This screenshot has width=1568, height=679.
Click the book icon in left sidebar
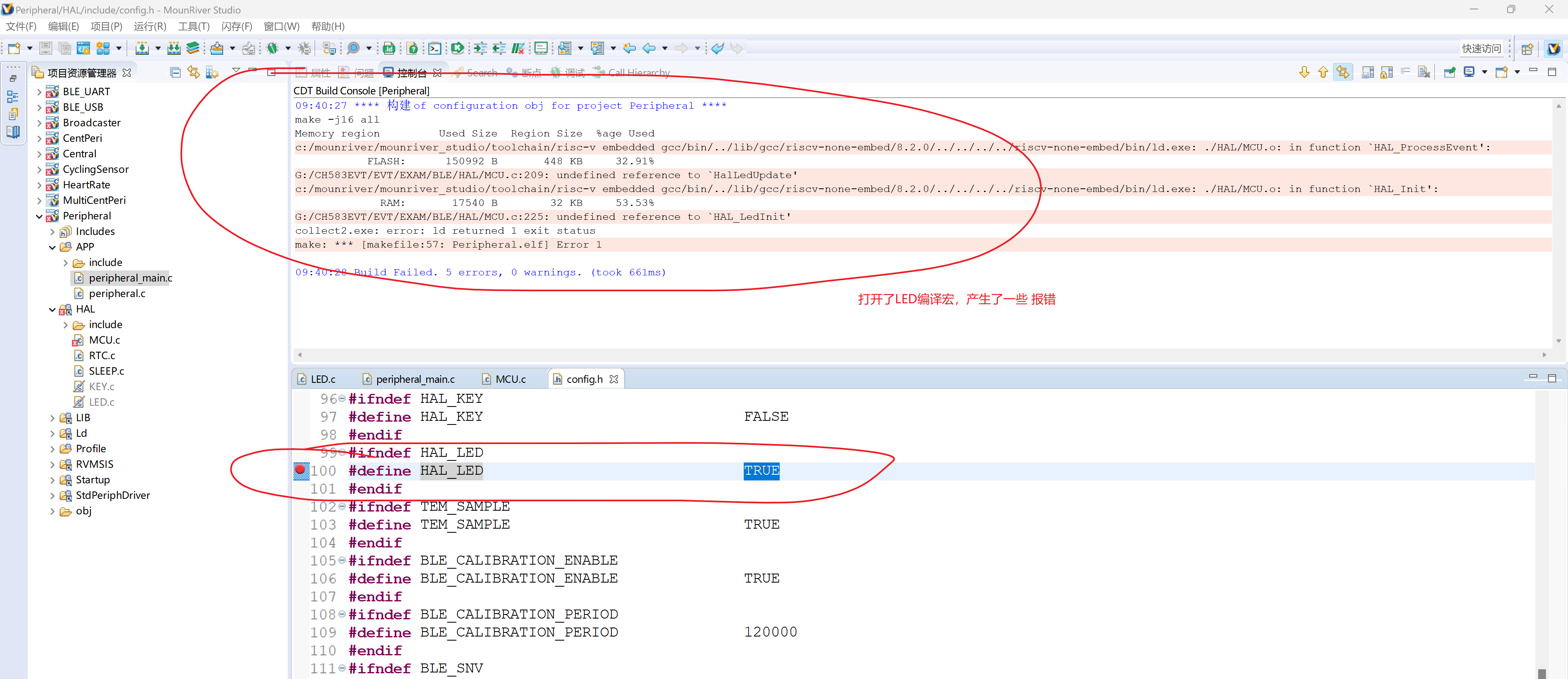[13, 132]
